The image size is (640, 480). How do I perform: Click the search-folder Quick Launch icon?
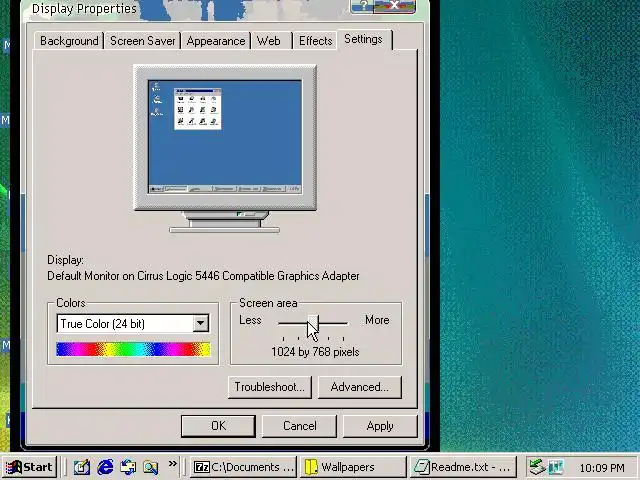(151, 467)
